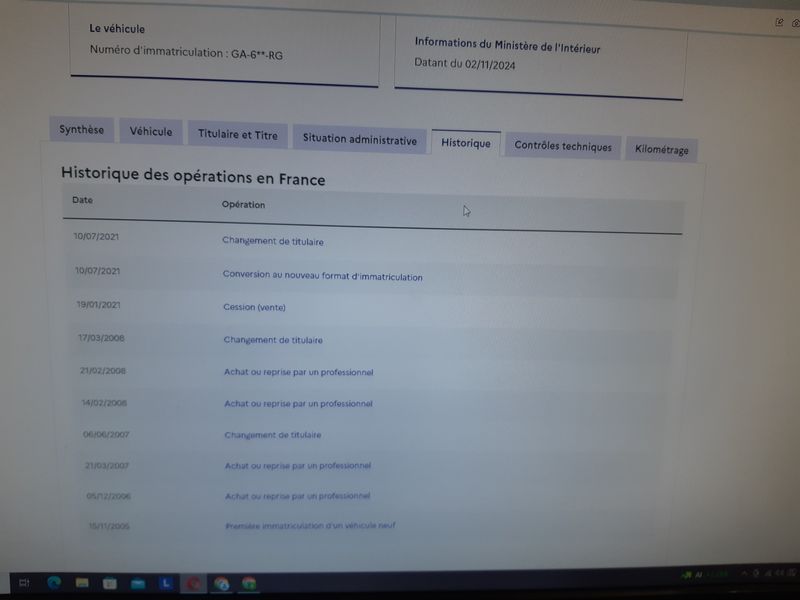Select the date 14/02/2008
This screenshot has width=800, height=600.
[x=104, y=403]
